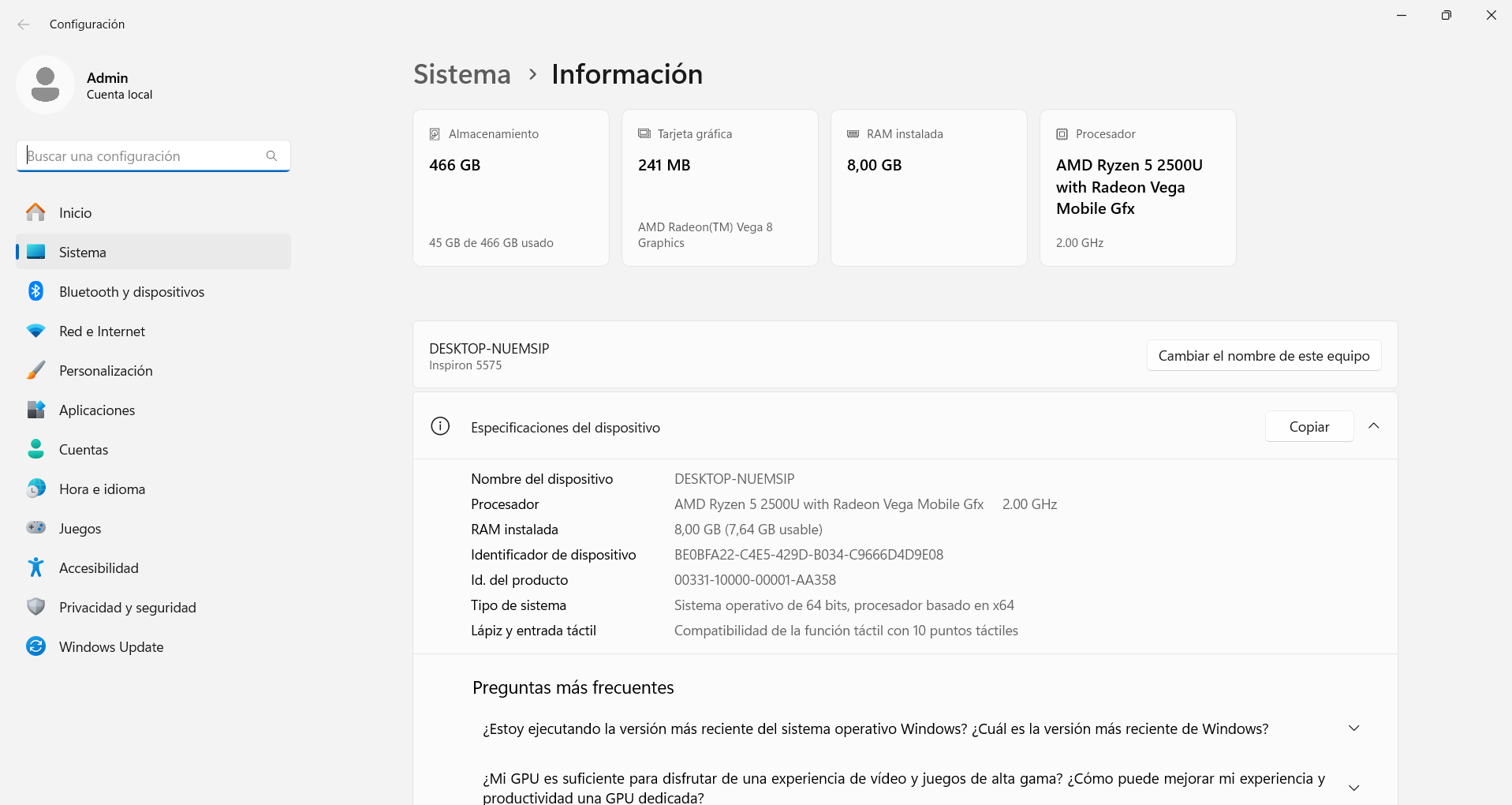Click the Bluetooth y dispositivos icon
The image size is (1512, 805).
[35, 291]
